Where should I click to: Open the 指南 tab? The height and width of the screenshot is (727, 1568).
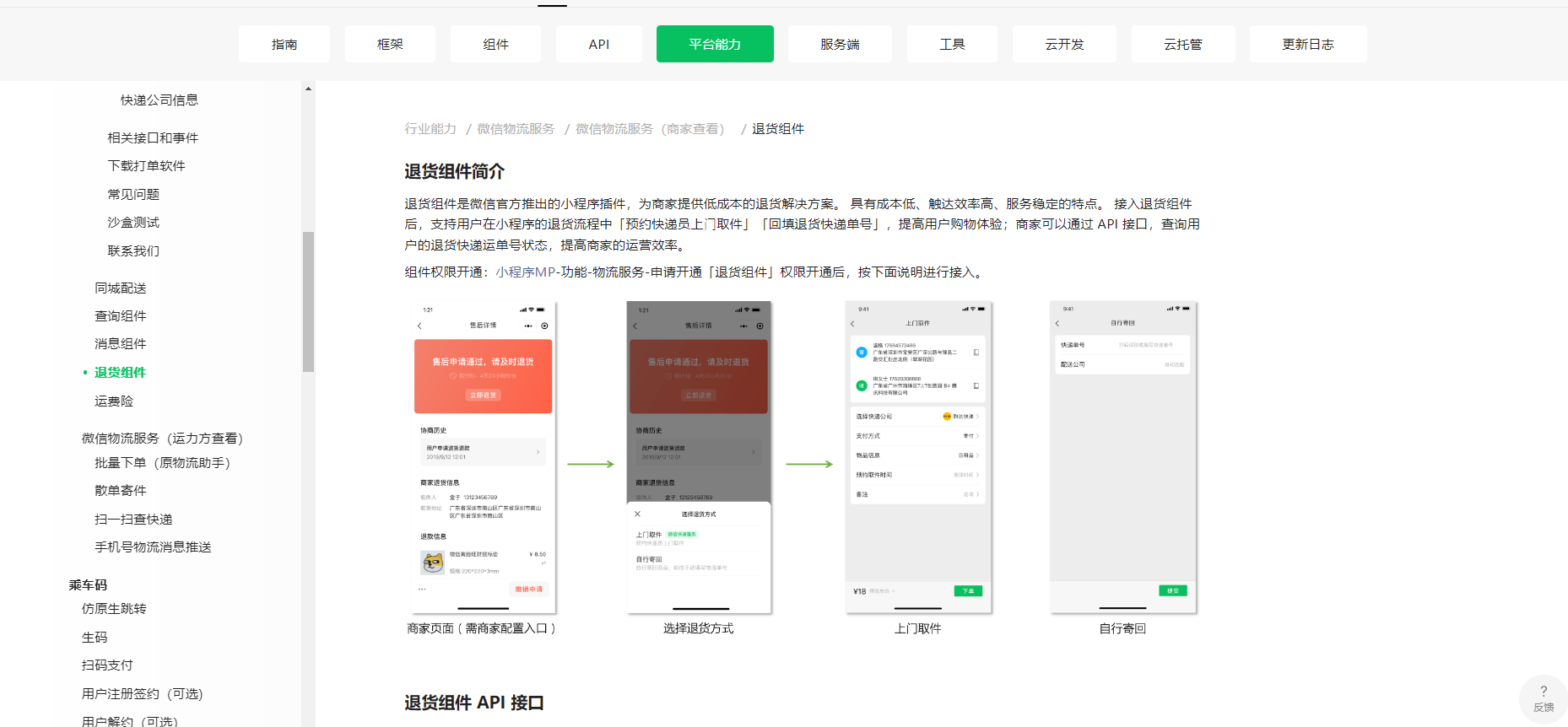(x=284, y=44)
